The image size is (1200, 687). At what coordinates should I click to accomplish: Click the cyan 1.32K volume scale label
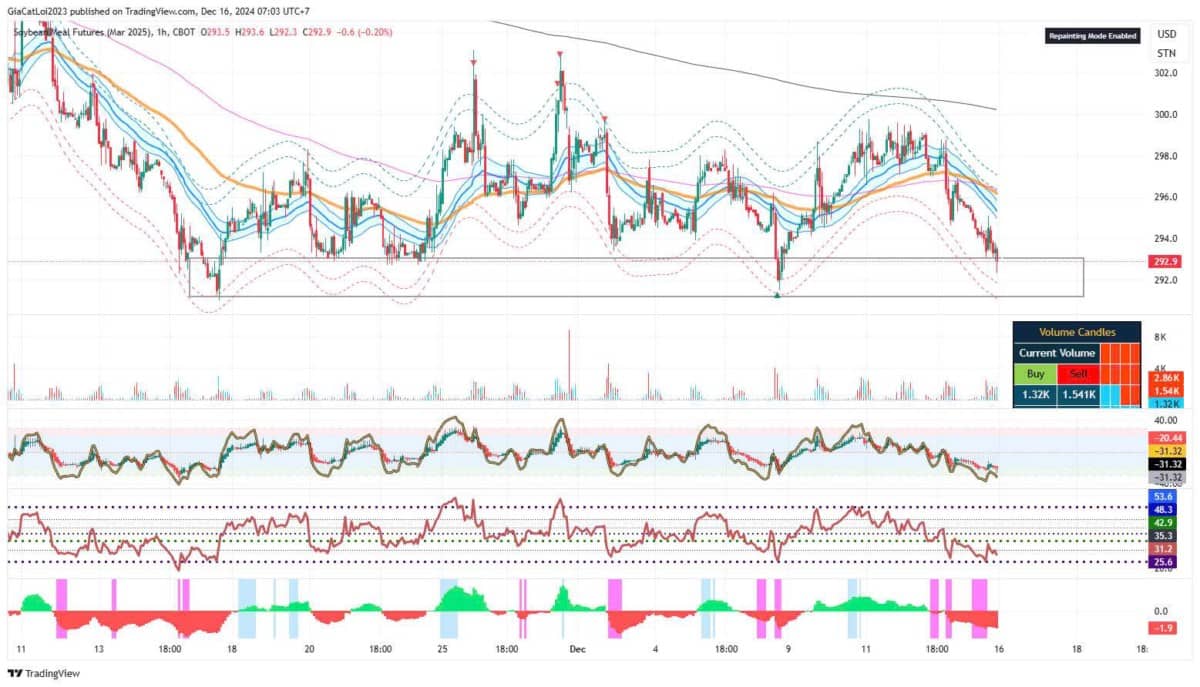coord(1167,403)
